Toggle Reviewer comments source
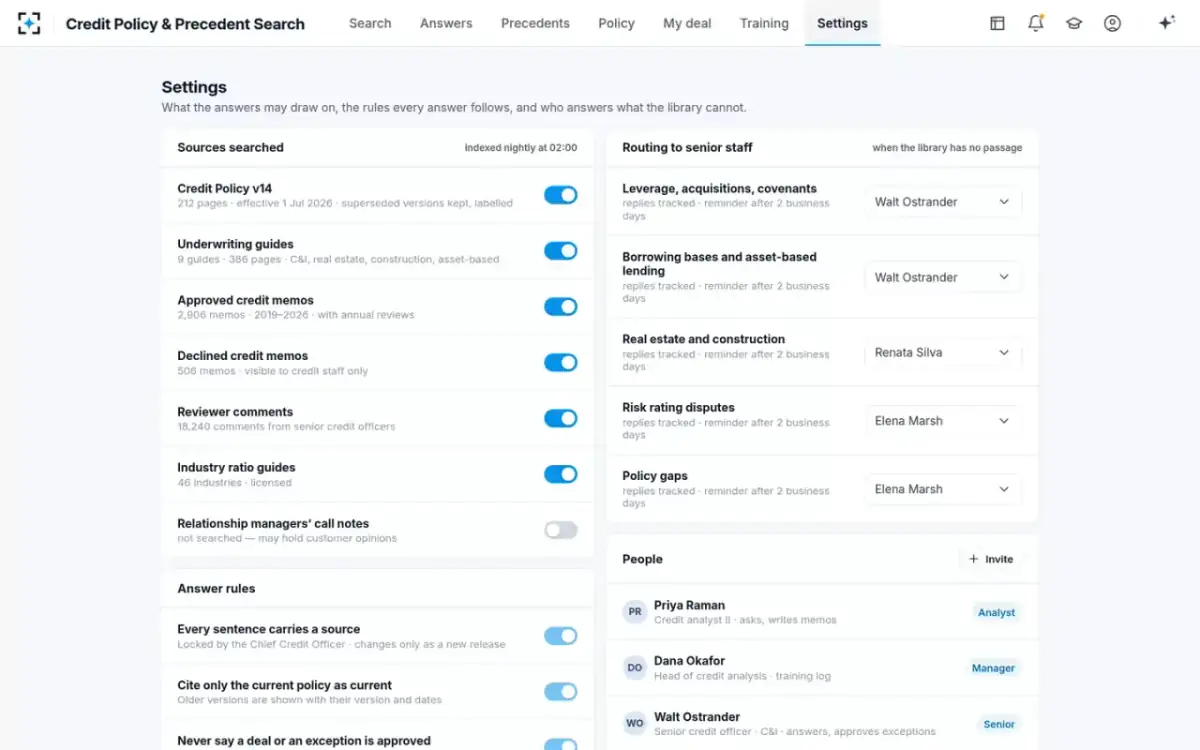Screen dimensions: 1200x750 pyautogui.click(x=561, y=418)
